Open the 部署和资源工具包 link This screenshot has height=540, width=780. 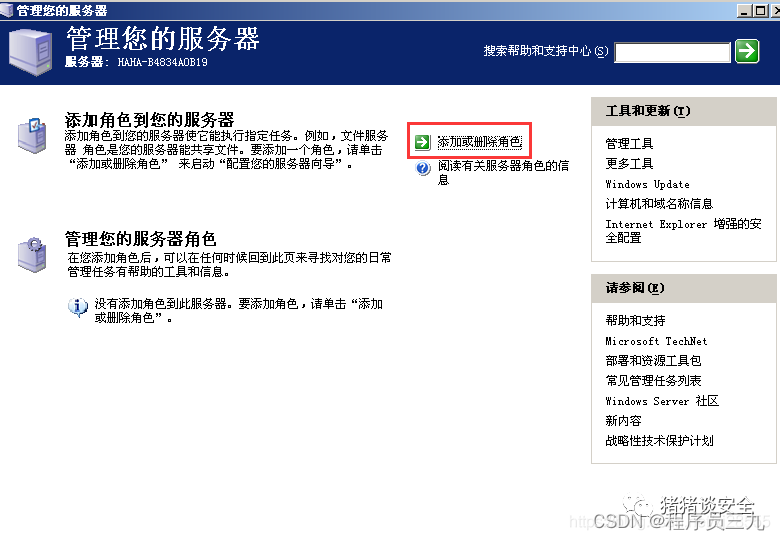point(653,360)
